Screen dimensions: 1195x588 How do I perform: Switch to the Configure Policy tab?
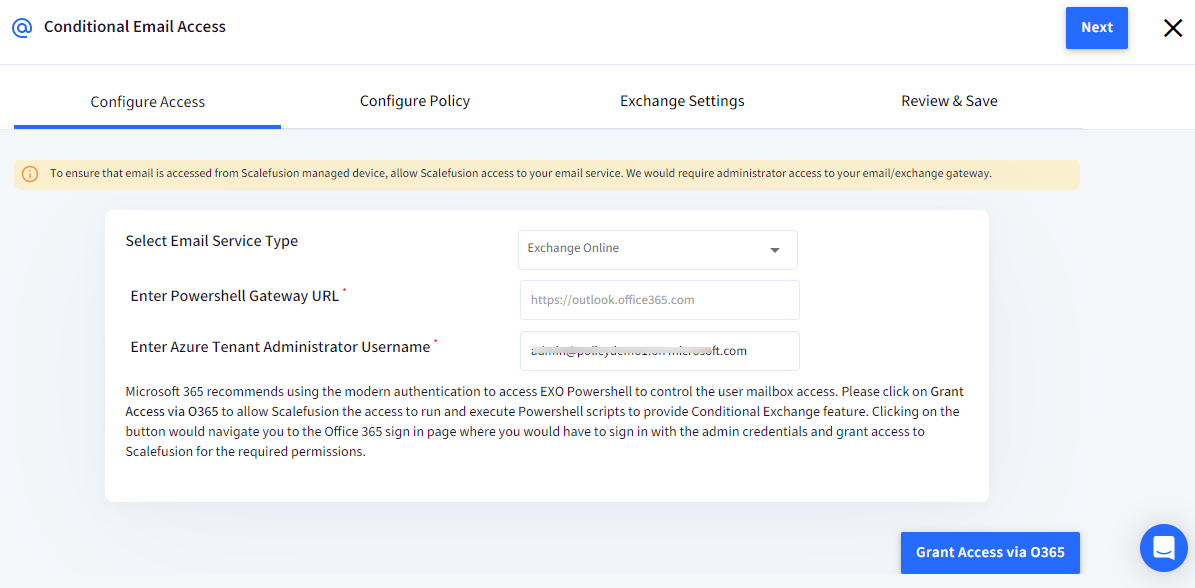[x=415, y=101]
